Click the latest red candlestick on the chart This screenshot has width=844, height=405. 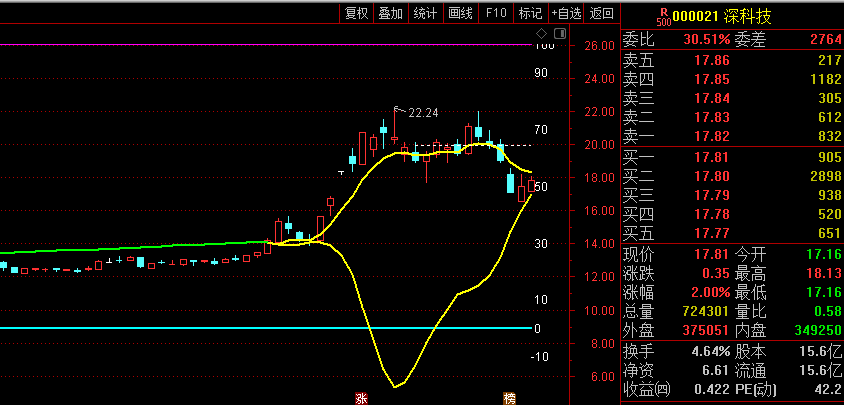532,186
